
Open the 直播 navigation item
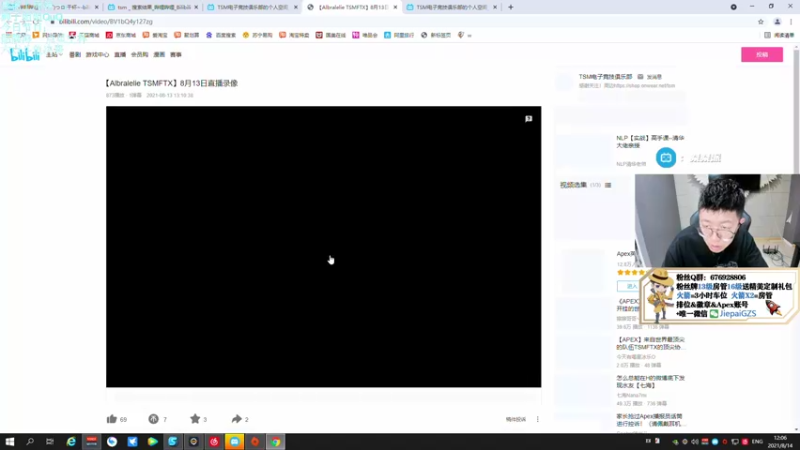tap(120, 55)
